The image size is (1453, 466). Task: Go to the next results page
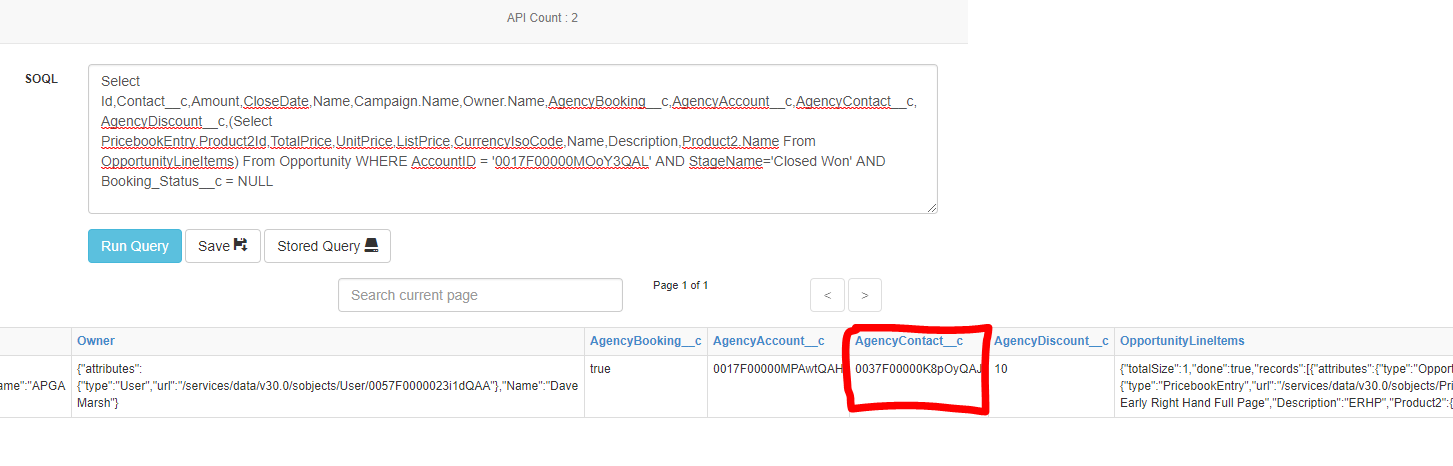pyautogui.click(x=864, y=295)
